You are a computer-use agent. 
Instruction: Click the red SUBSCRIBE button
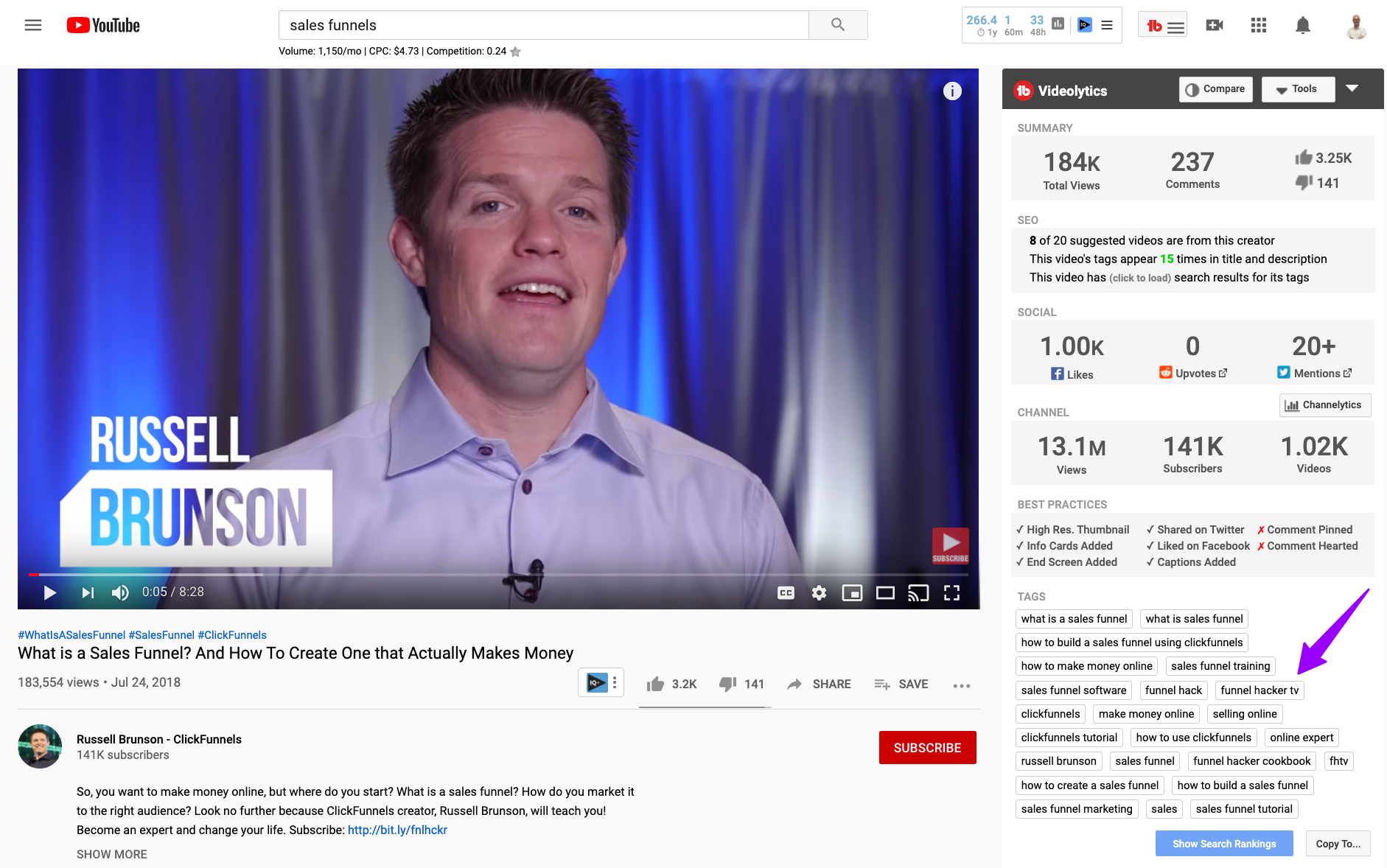coord(927,748)
